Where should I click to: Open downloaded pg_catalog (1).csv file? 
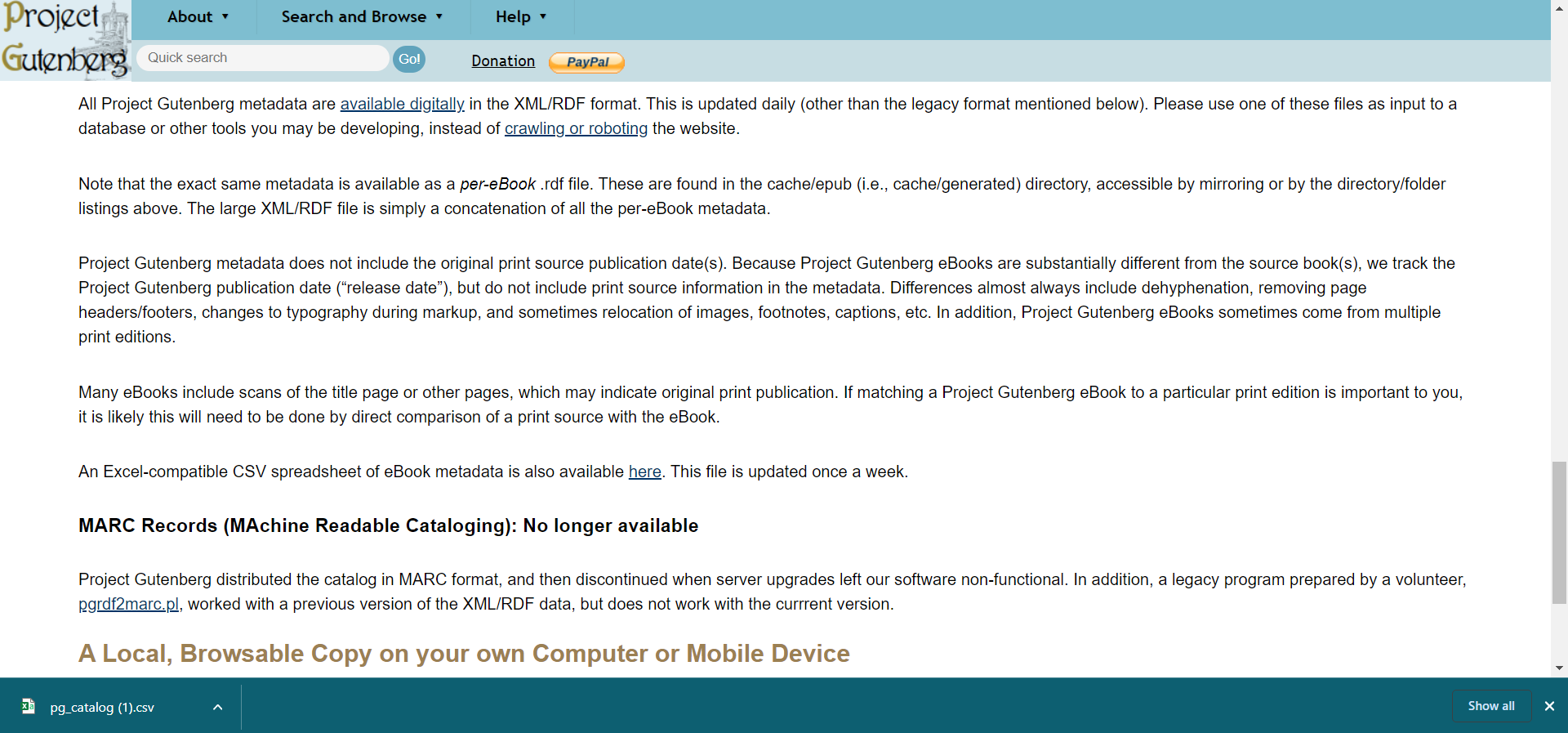tap(102, 708)
